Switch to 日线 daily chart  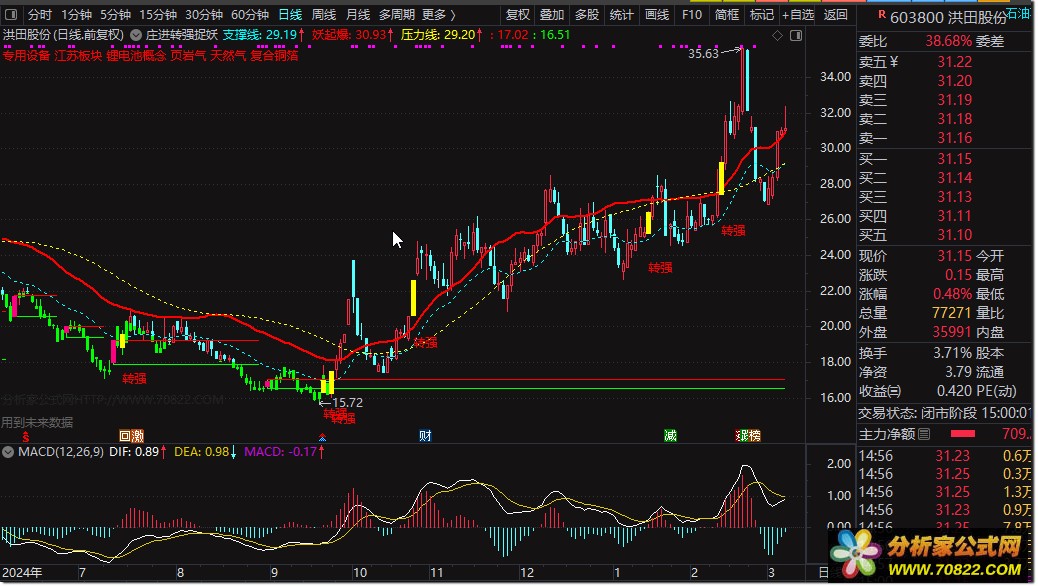tap(290, 15)
